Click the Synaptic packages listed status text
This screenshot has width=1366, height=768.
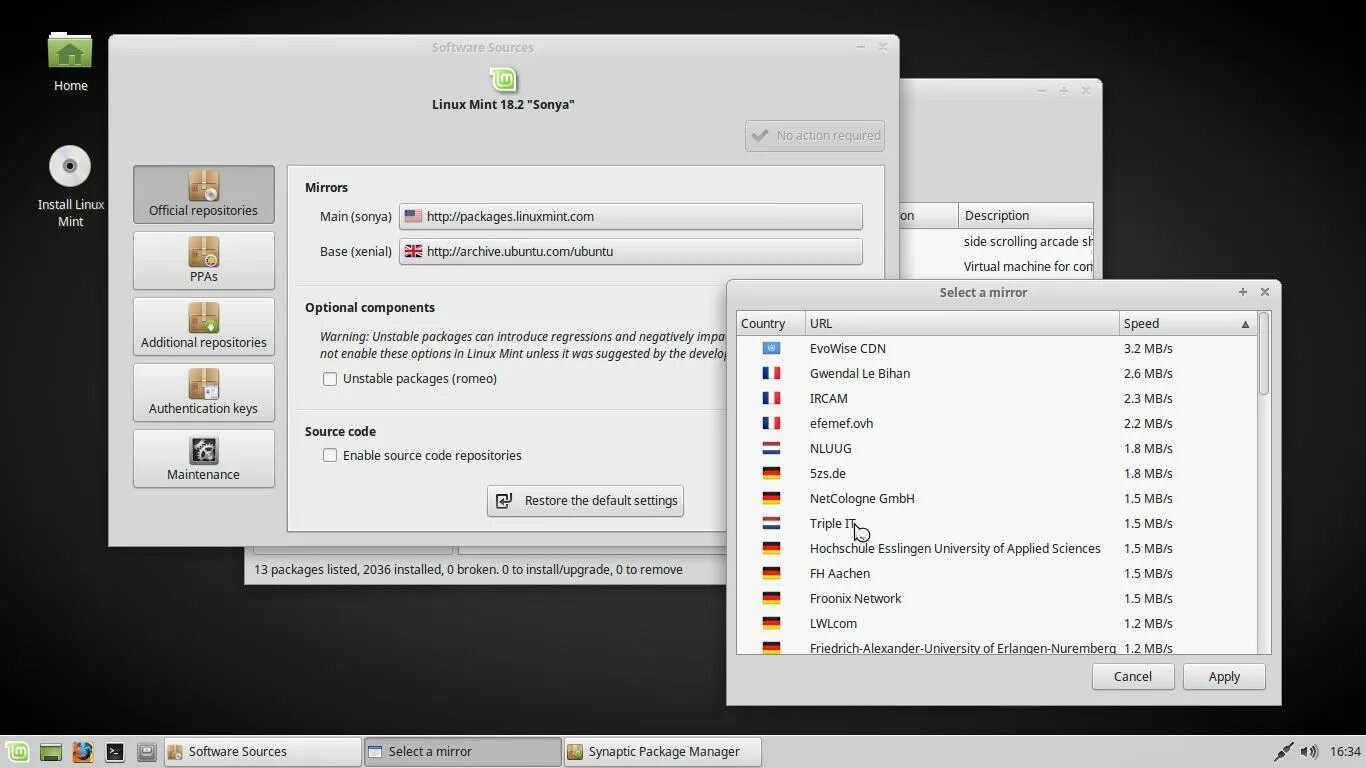468,569
